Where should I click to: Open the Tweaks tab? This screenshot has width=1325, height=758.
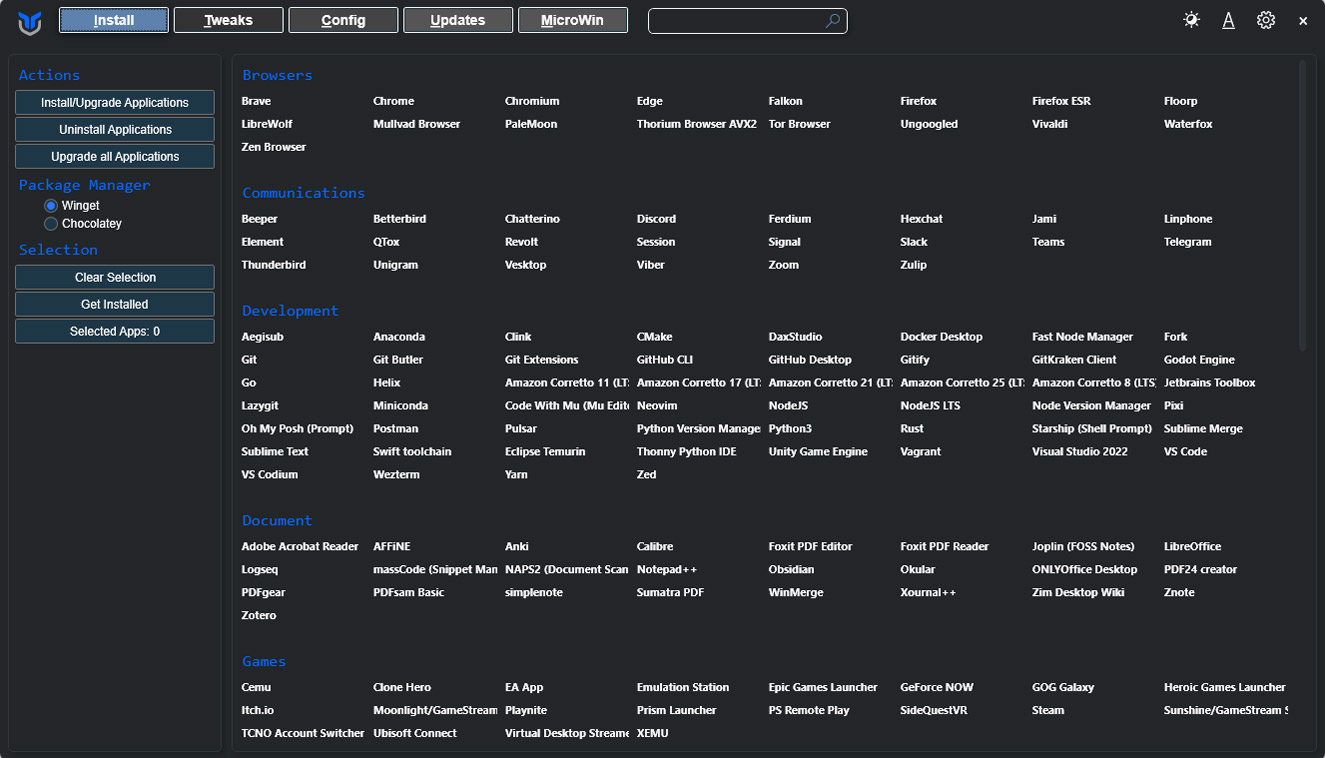229,20
